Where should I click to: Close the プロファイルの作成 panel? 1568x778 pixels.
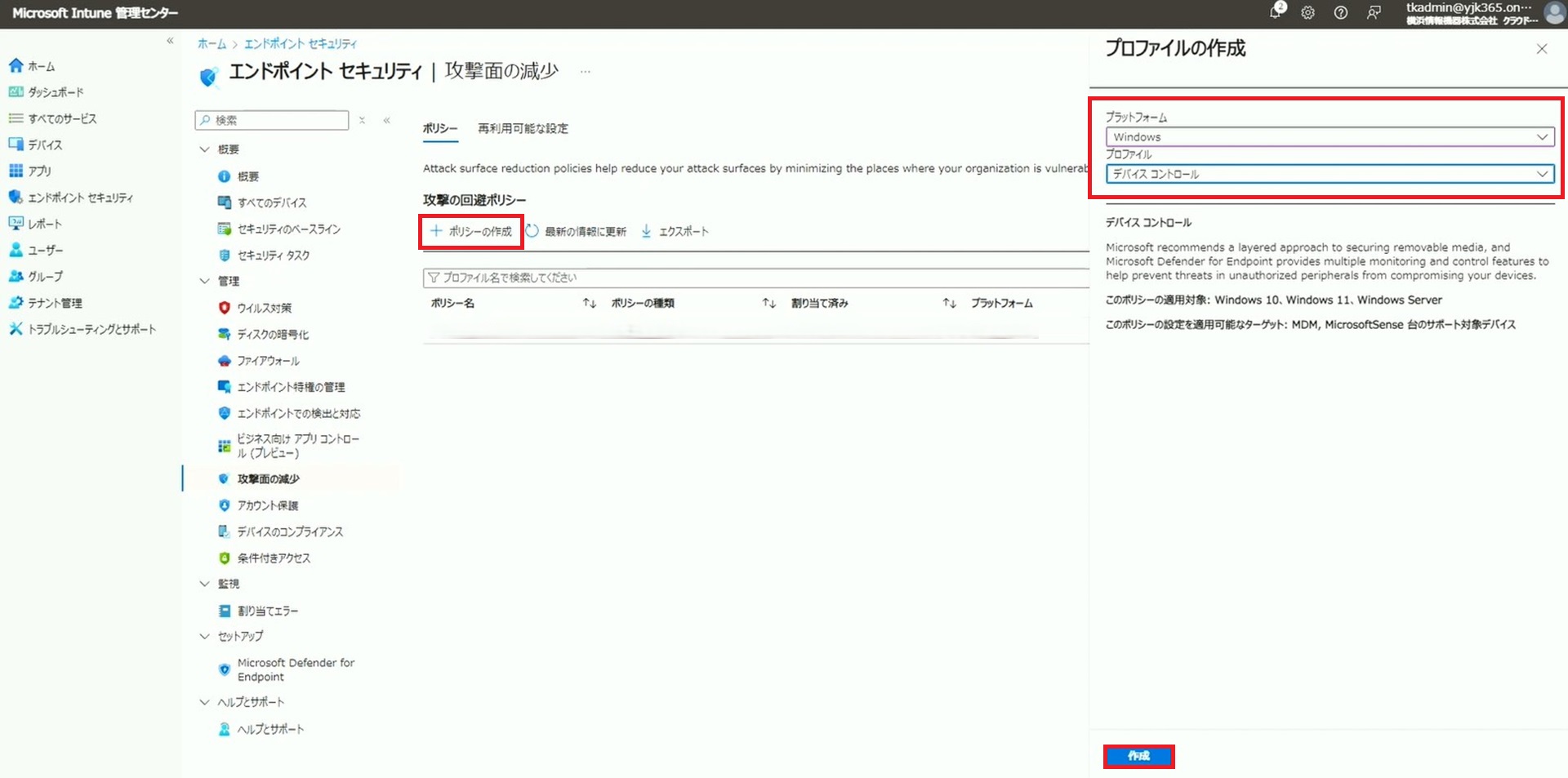click(1542, 49)
